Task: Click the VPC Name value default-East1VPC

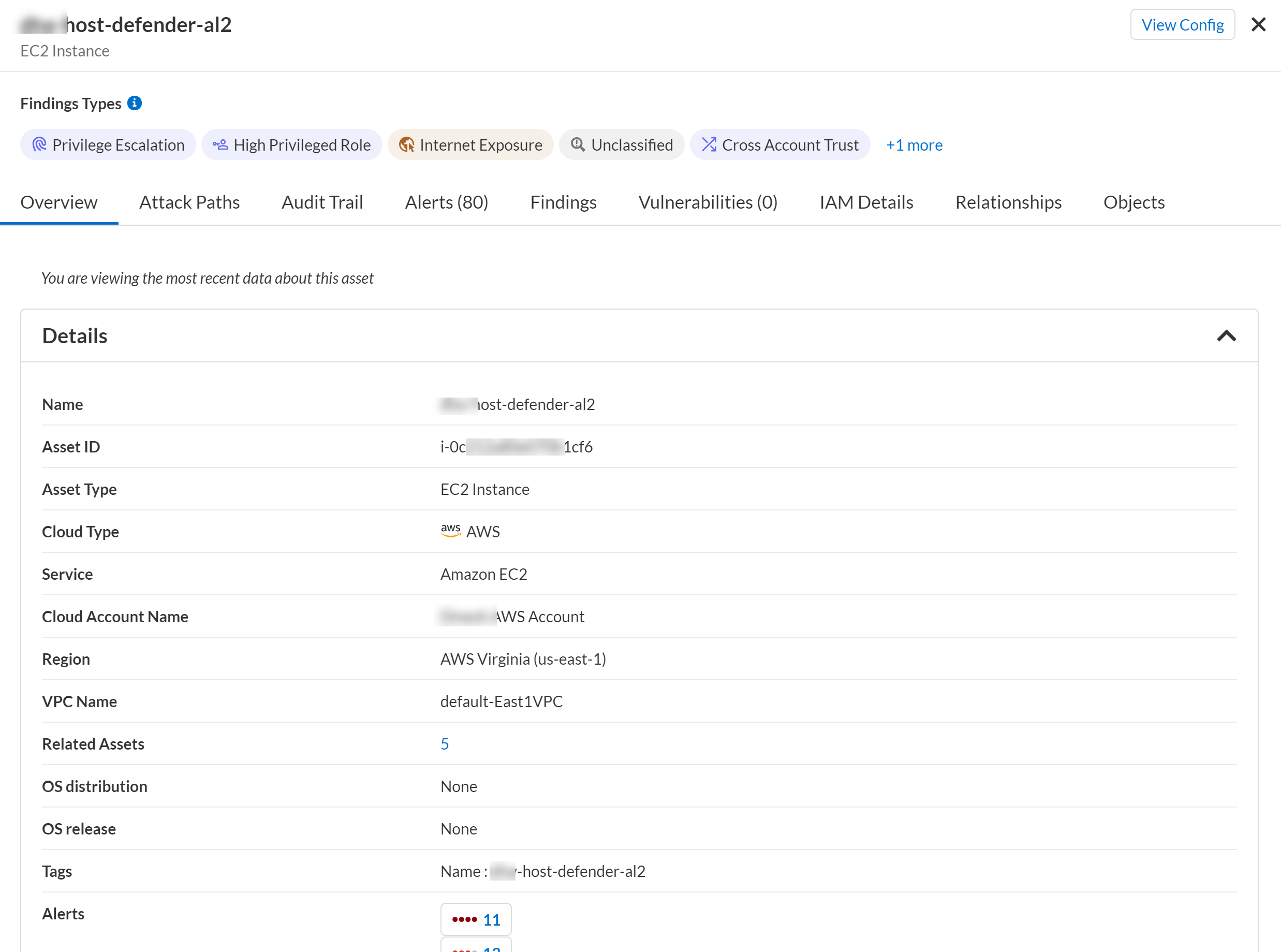Action: point(501,701)
